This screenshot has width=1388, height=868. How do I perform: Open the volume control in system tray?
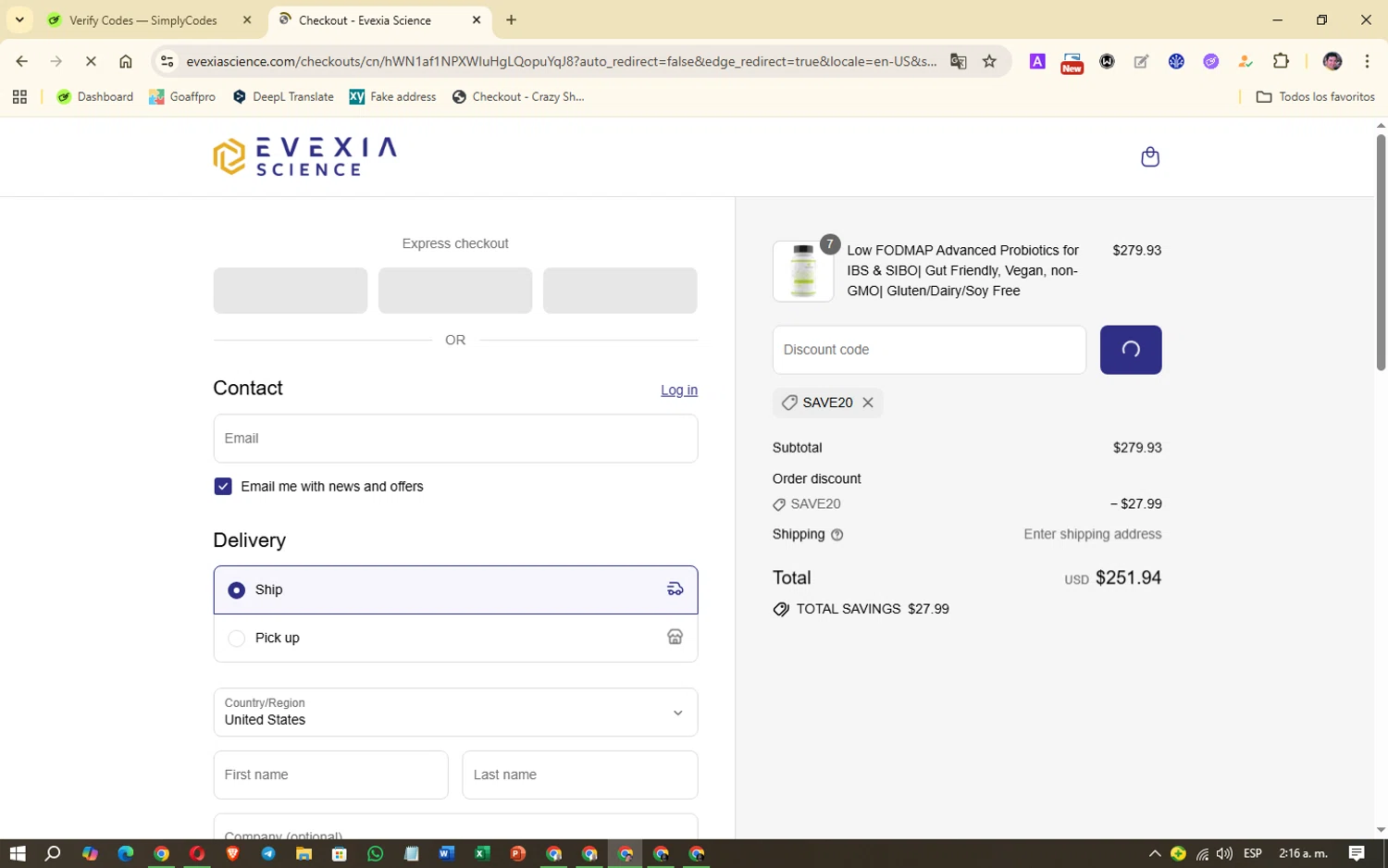coord(1224,853)
